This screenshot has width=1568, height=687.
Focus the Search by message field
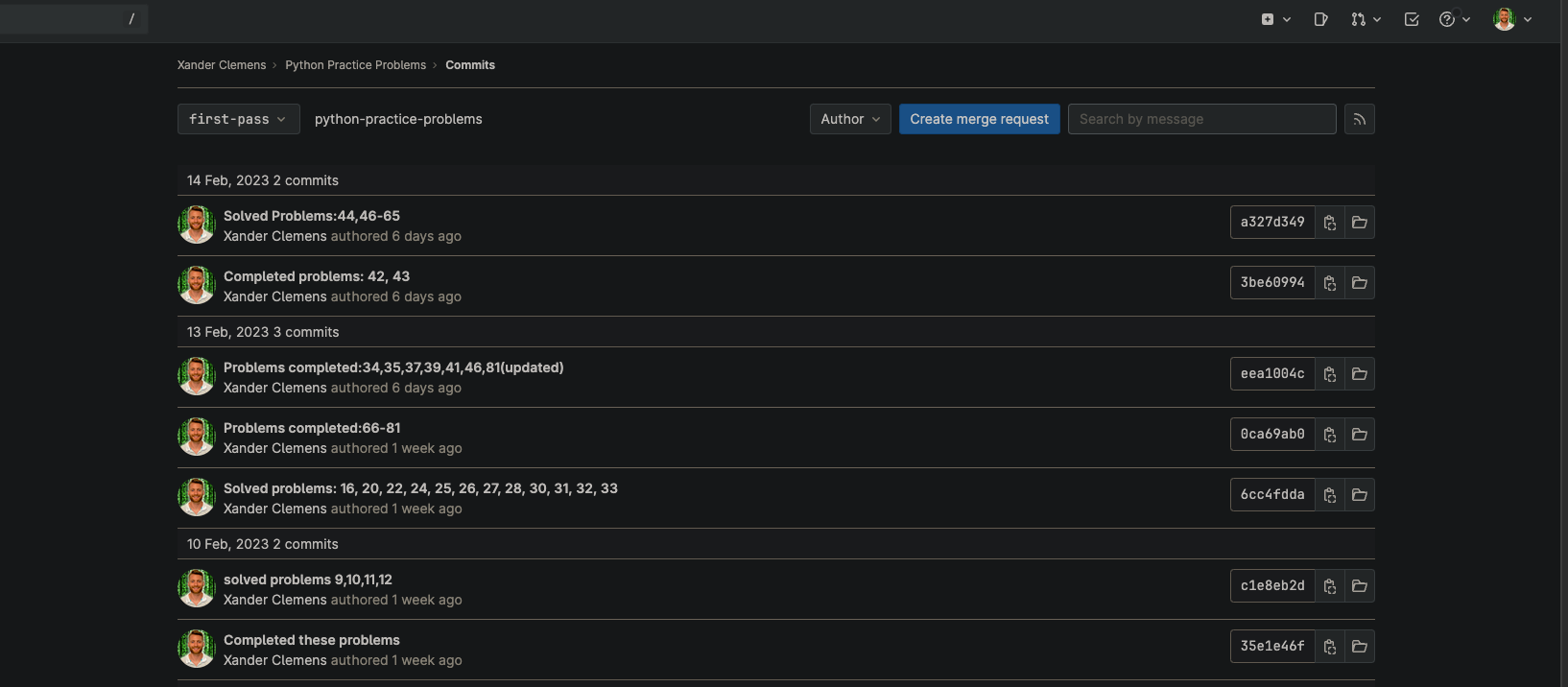[x=1201, y=119]
